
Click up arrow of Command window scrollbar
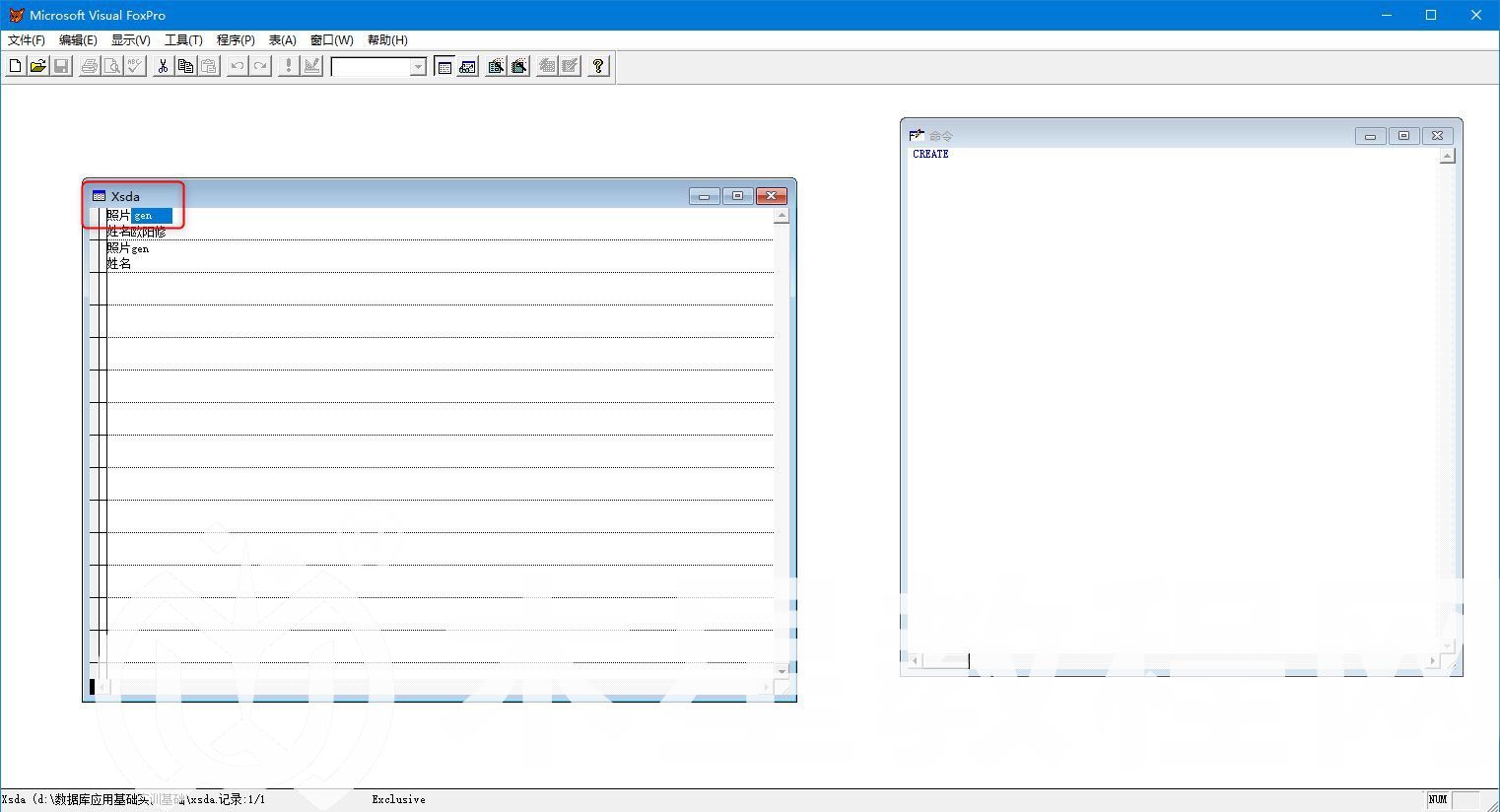tap(1447, 156)
